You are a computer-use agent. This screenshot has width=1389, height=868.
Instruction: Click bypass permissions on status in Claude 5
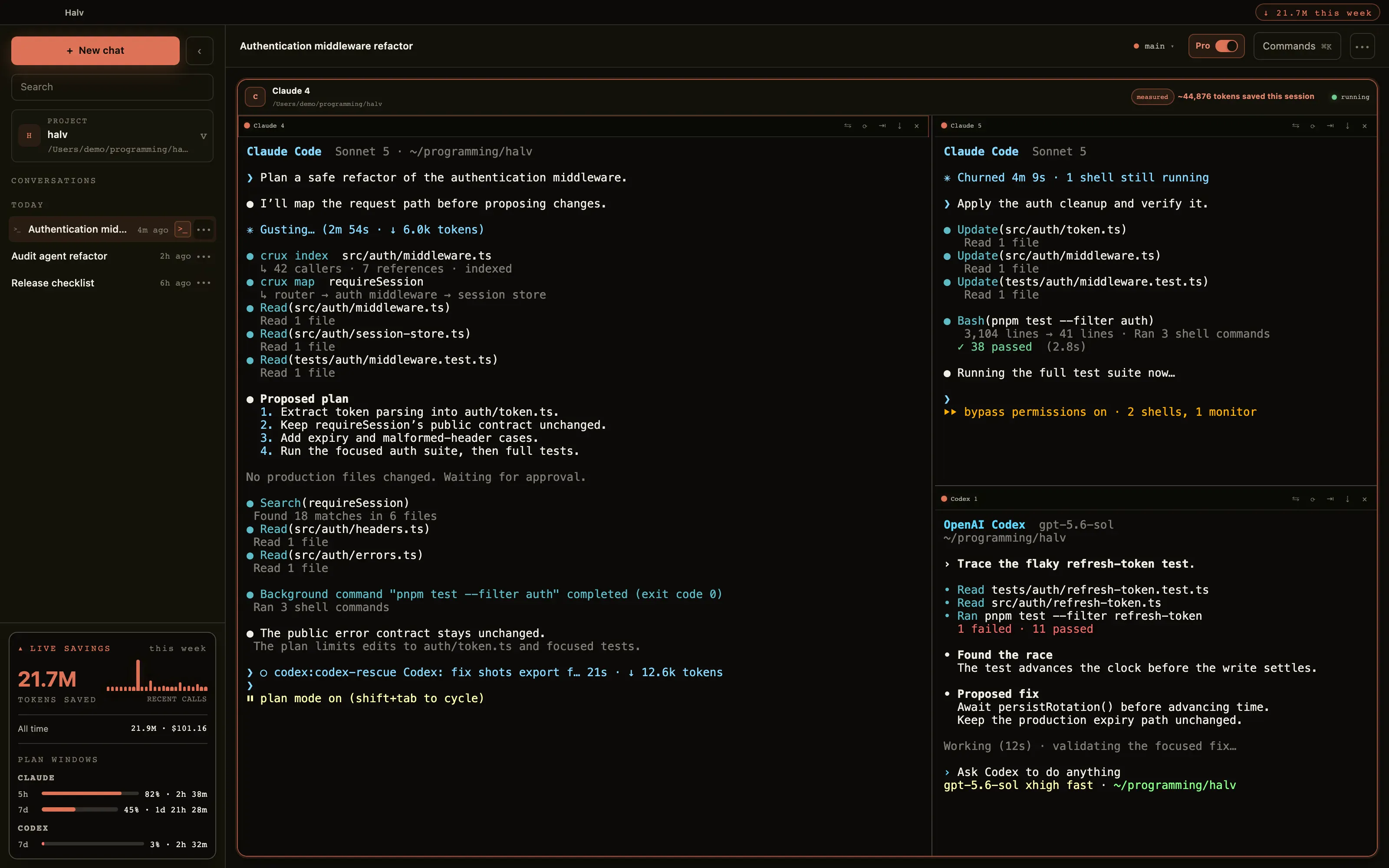[x=1100, y=411]
